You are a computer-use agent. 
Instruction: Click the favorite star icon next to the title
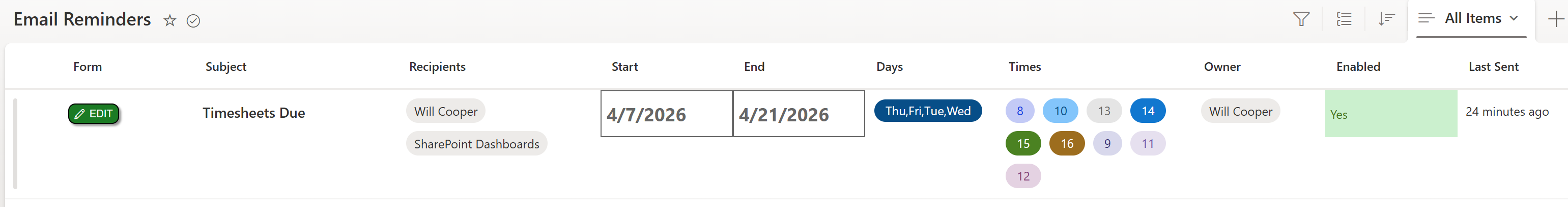pyautogui.click(x=170, y=21)
